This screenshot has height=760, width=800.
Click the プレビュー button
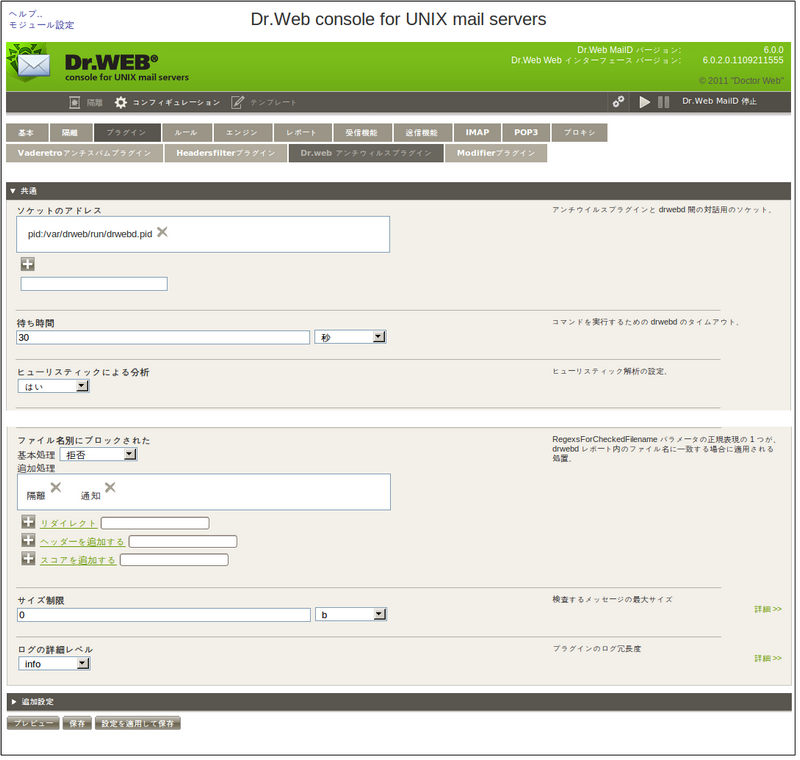pos(33,724)
